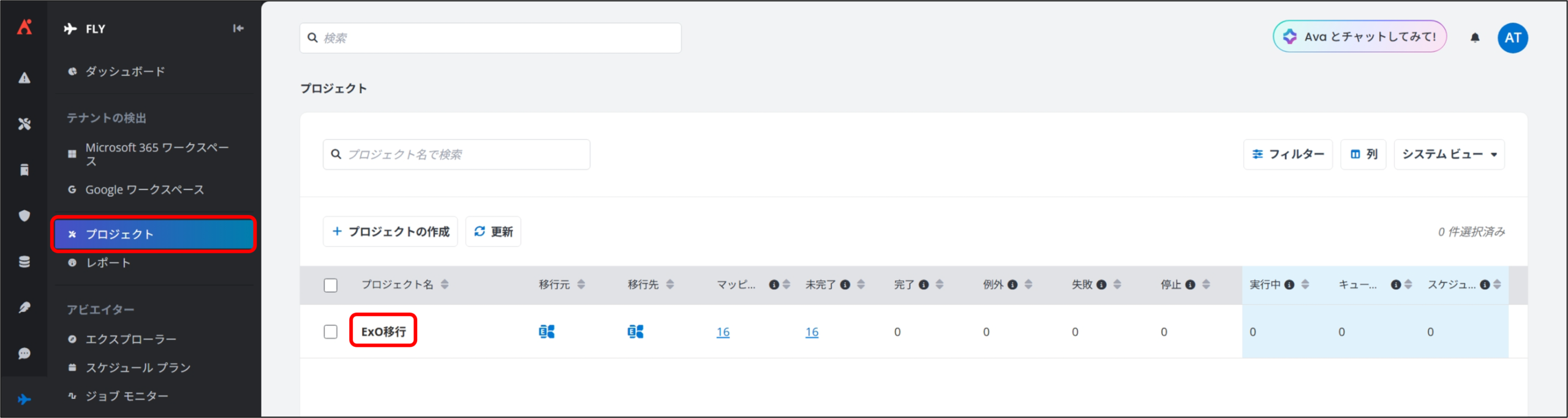The image size is (1568, 418).
Task: Click the shield icon in left rail
Action: (24, 216)
